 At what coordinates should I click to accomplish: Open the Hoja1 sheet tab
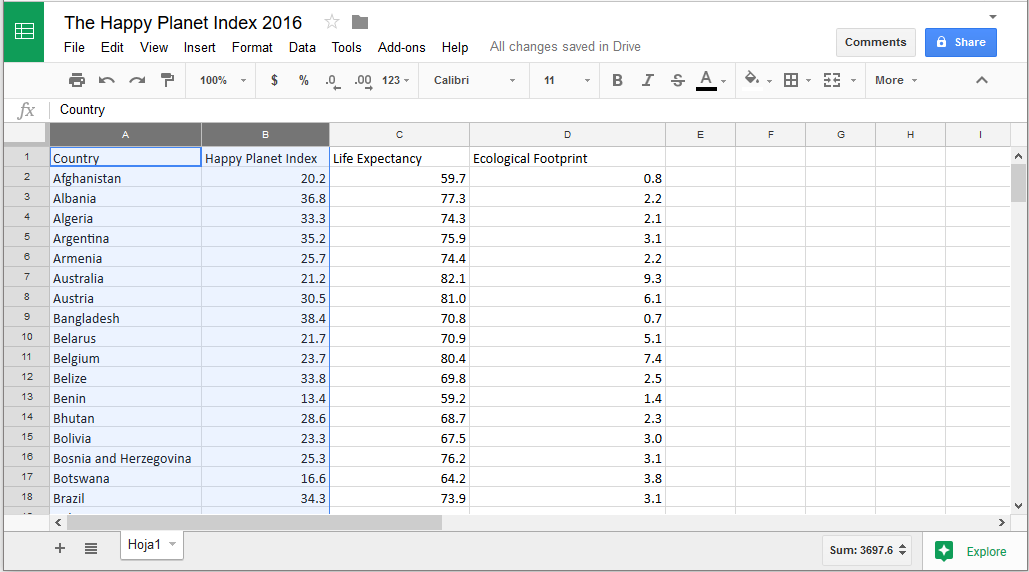point(145,545)
